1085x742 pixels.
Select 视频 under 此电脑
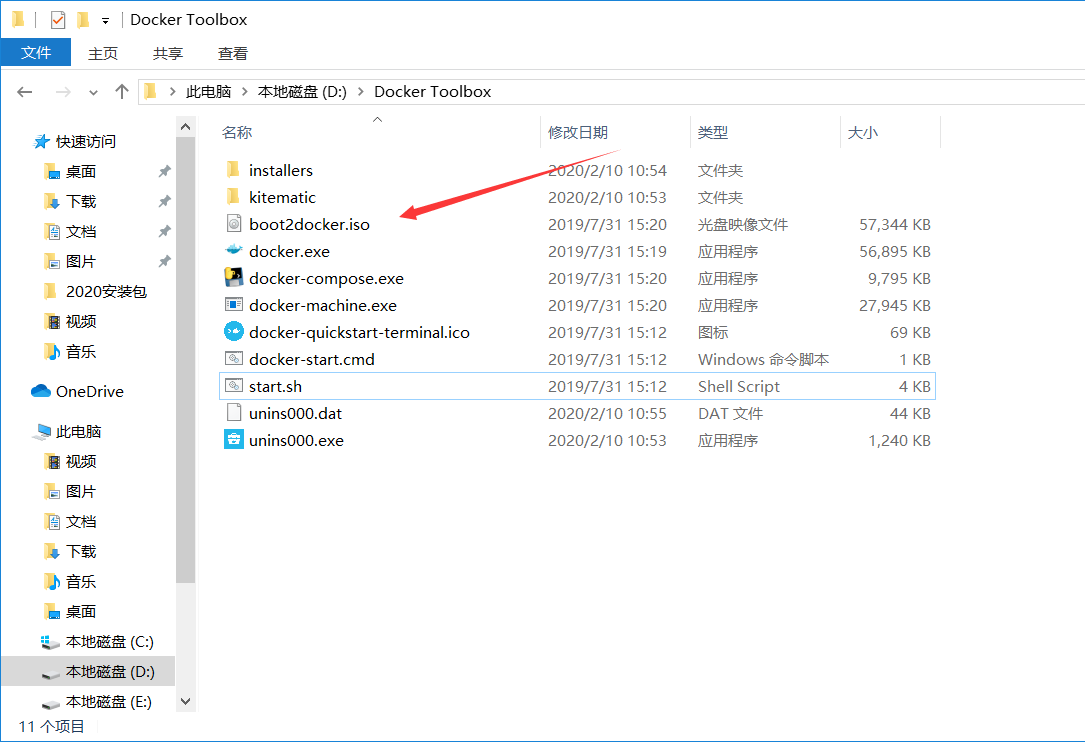81,462
